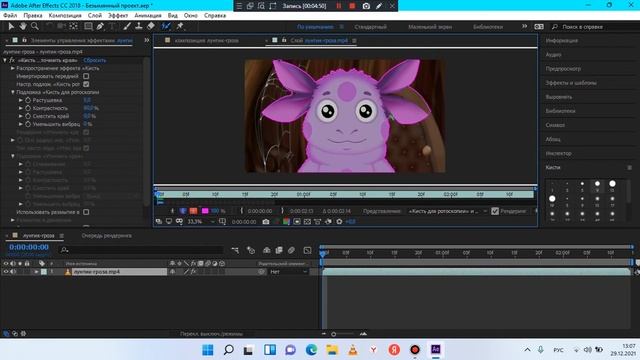Image resolution: width=640 pixels, height=360 pixels.
Task: Mute audio of the лунтик-гроза.mp4 layer
Action: coord(13,271)
